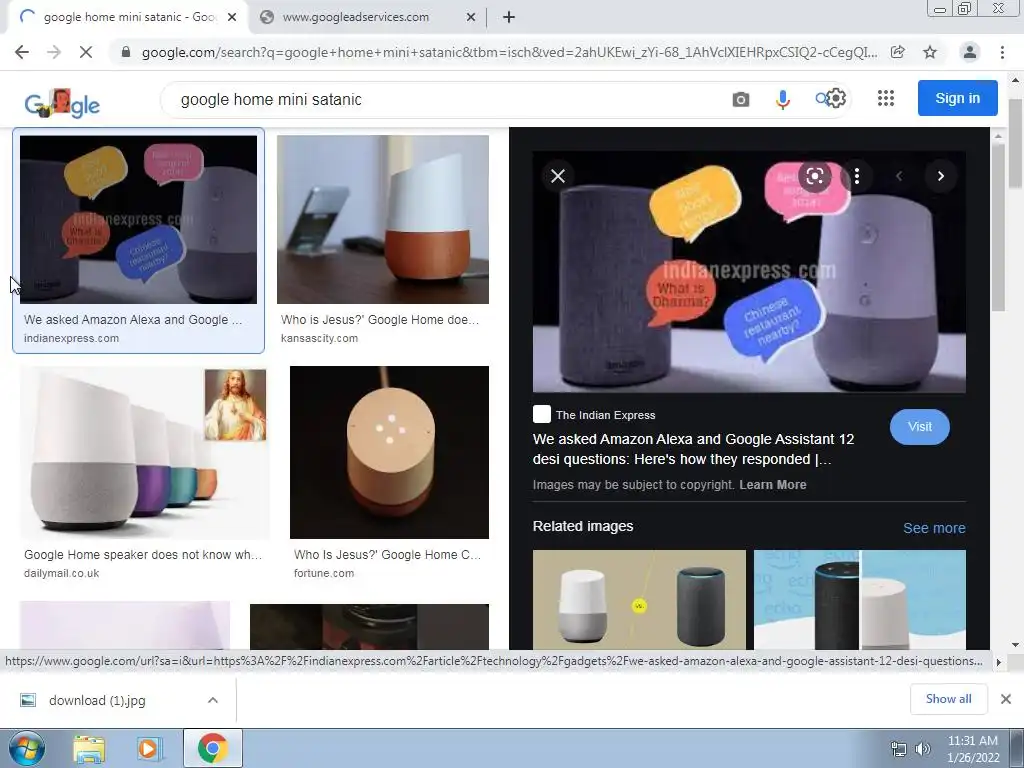Screen dimensions: 1024x768
Task: Open fortune.com Google Home image
Action: coord(389,452)
